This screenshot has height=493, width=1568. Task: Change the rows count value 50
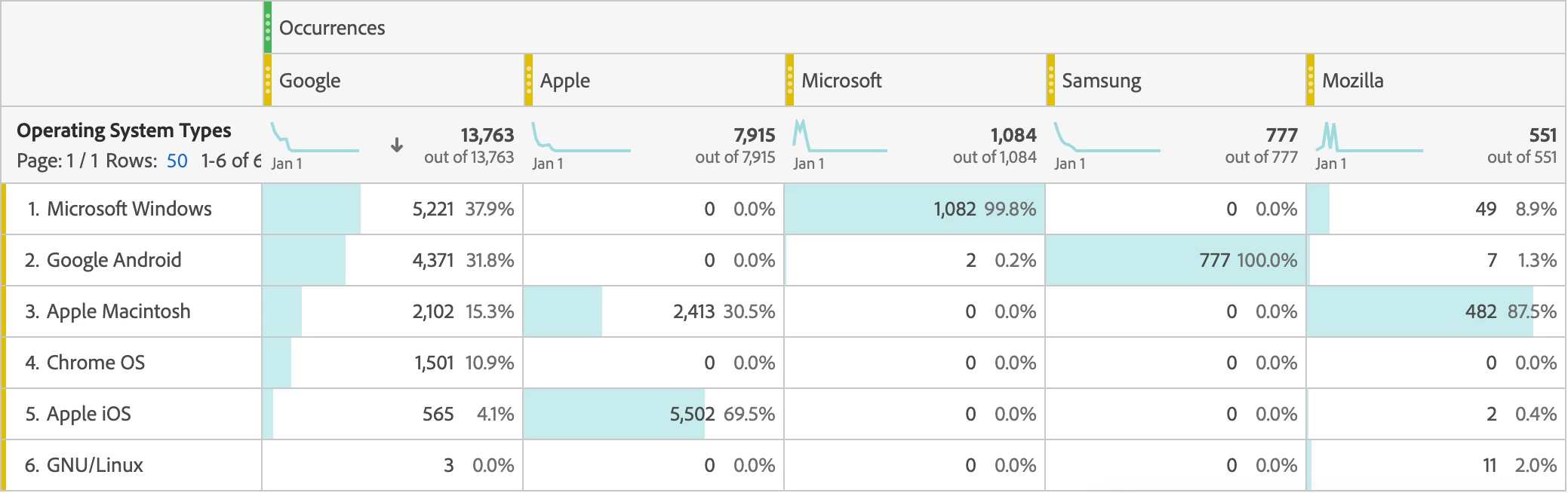(x=177, y=161)
